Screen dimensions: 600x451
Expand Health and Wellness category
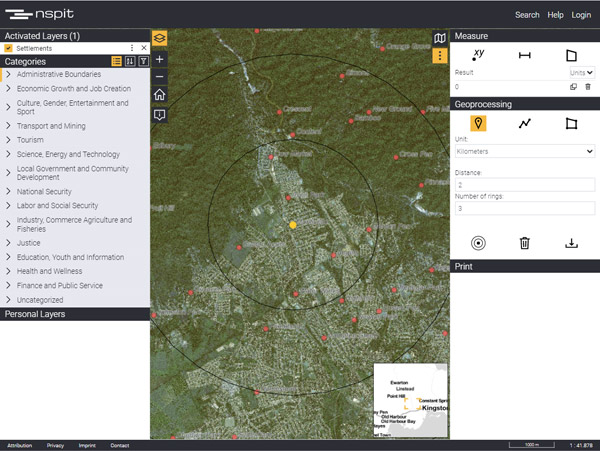click(8, 271)
